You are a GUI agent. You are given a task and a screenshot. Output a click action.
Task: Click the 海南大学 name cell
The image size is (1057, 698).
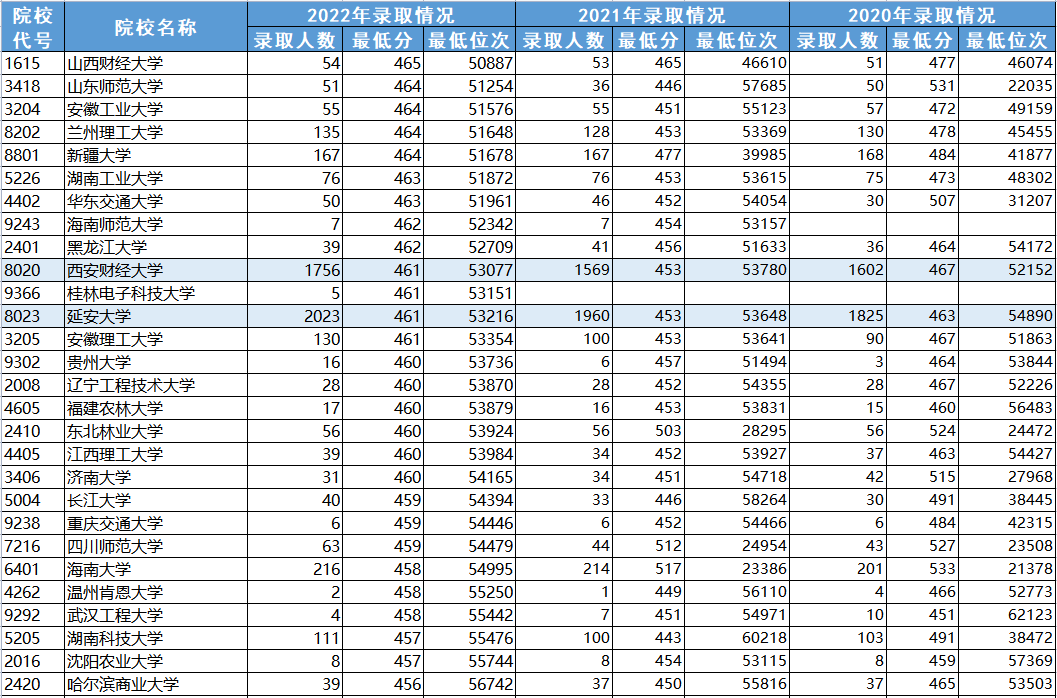tap(156, 569)
